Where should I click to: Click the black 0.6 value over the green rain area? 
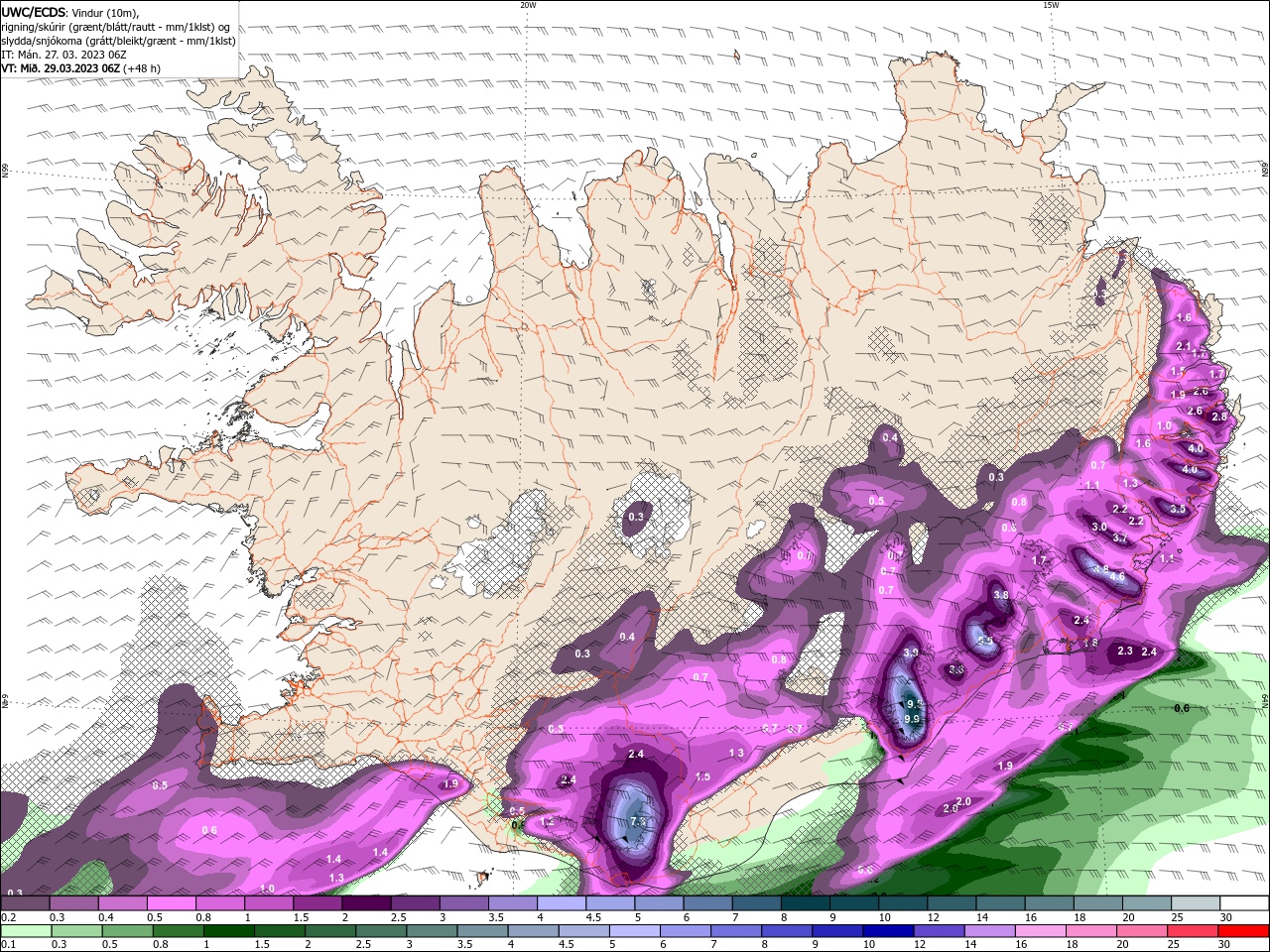tap(1182, 708)
